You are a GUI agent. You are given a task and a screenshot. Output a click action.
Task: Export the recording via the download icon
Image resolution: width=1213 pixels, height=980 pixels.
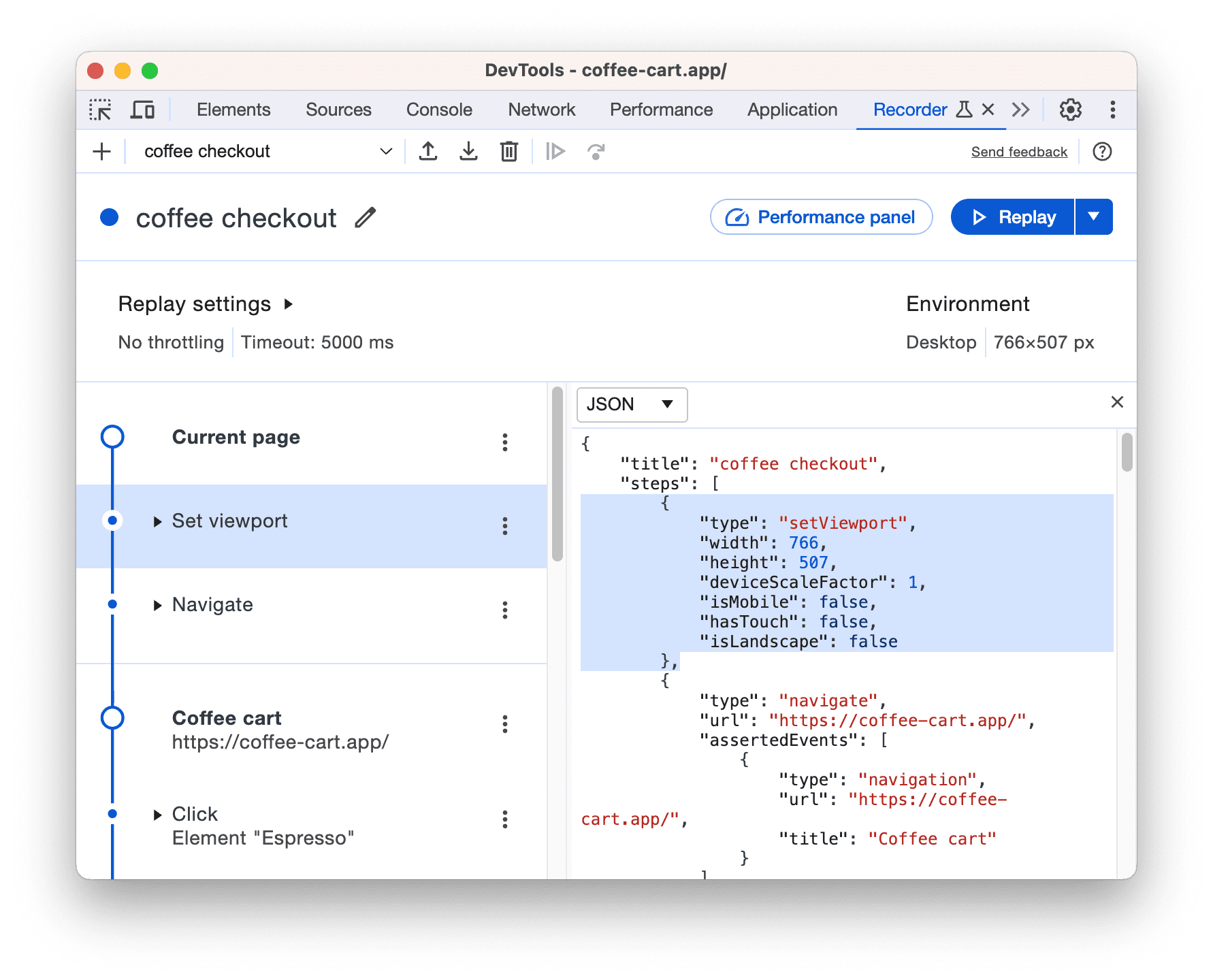pos(468,151)
